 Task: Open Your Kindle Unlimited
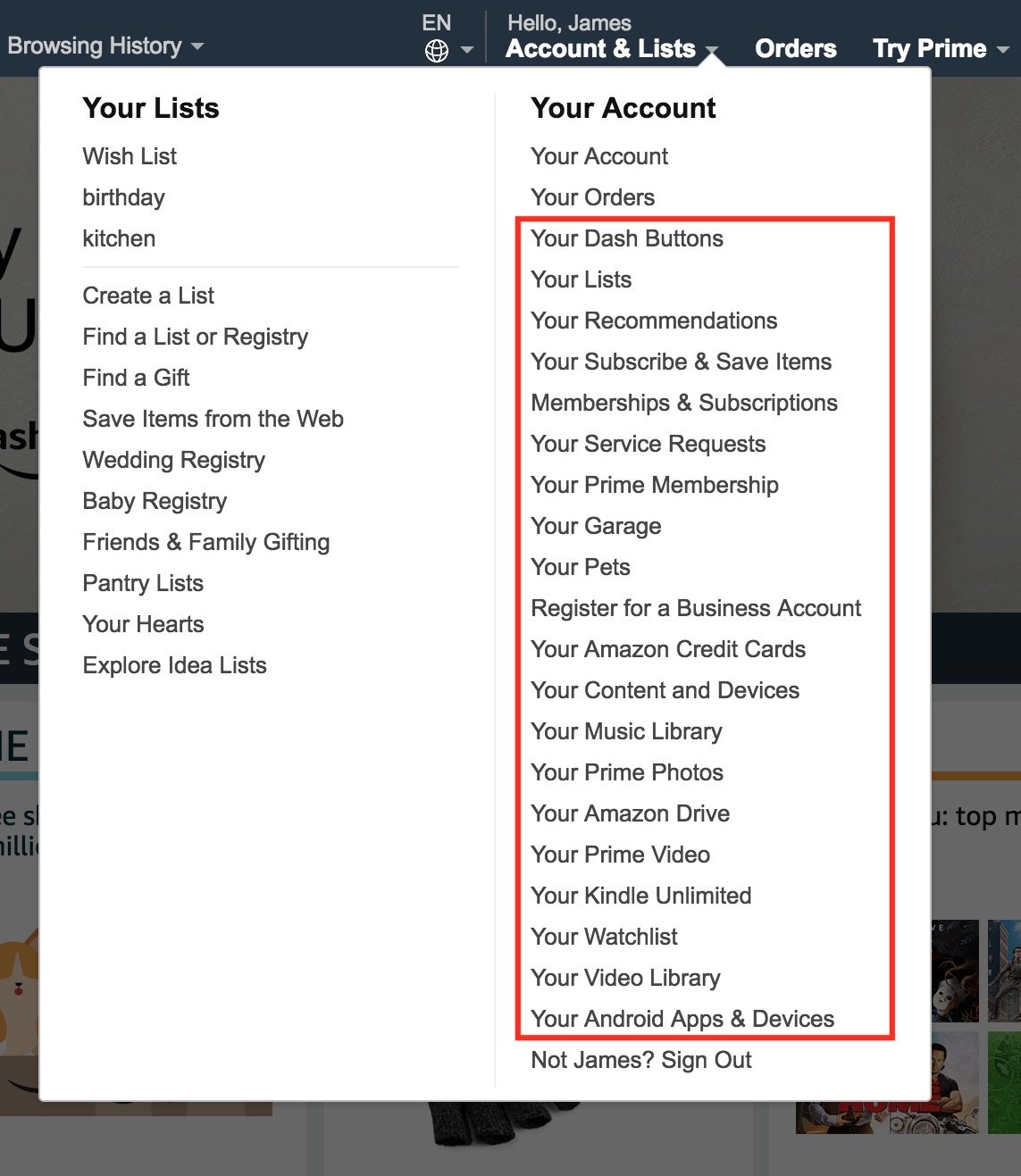pyautogui.click(x=640, y=896)
